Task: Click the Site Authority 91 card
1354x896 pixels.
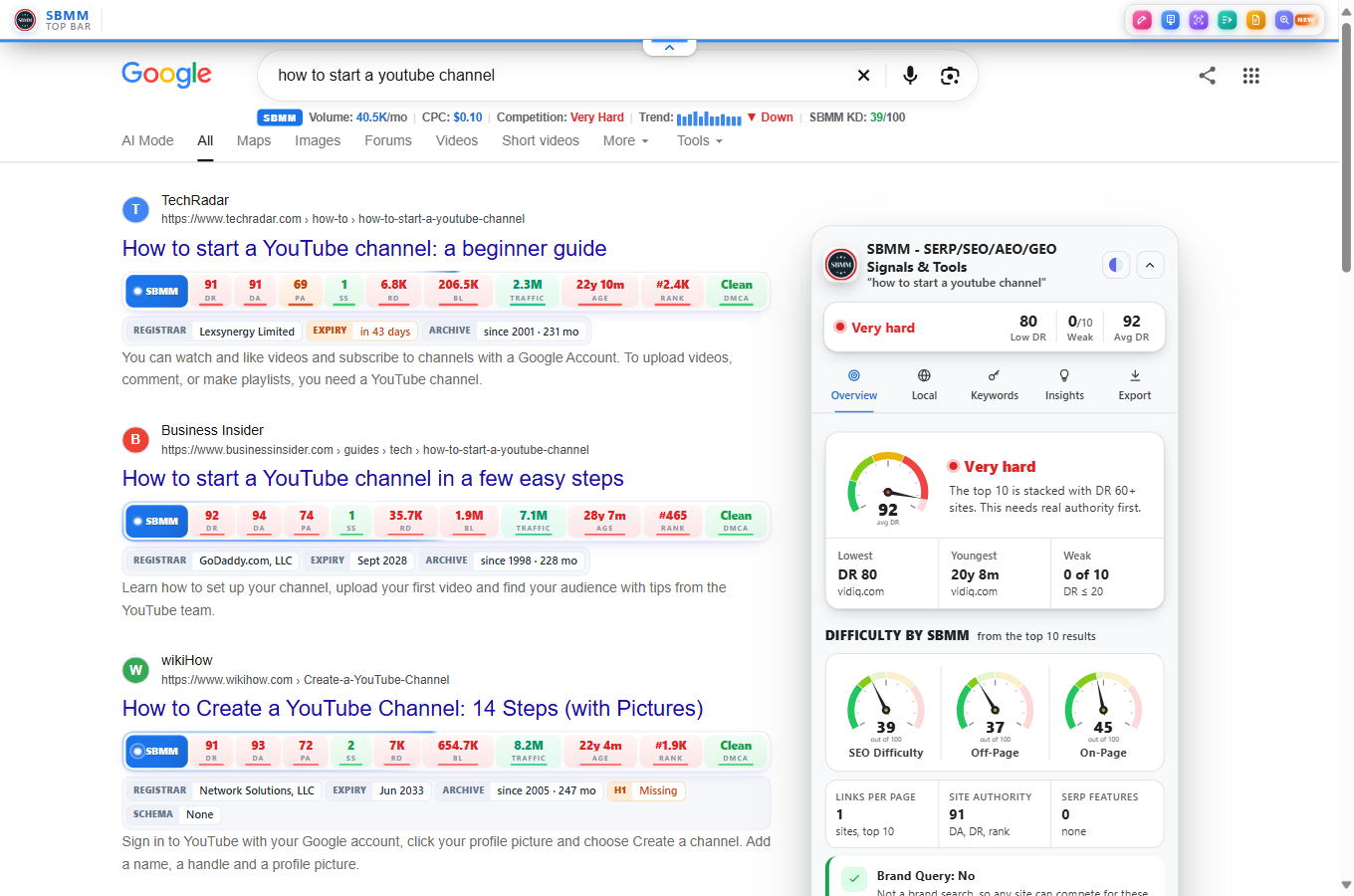Action: [995, 814]
